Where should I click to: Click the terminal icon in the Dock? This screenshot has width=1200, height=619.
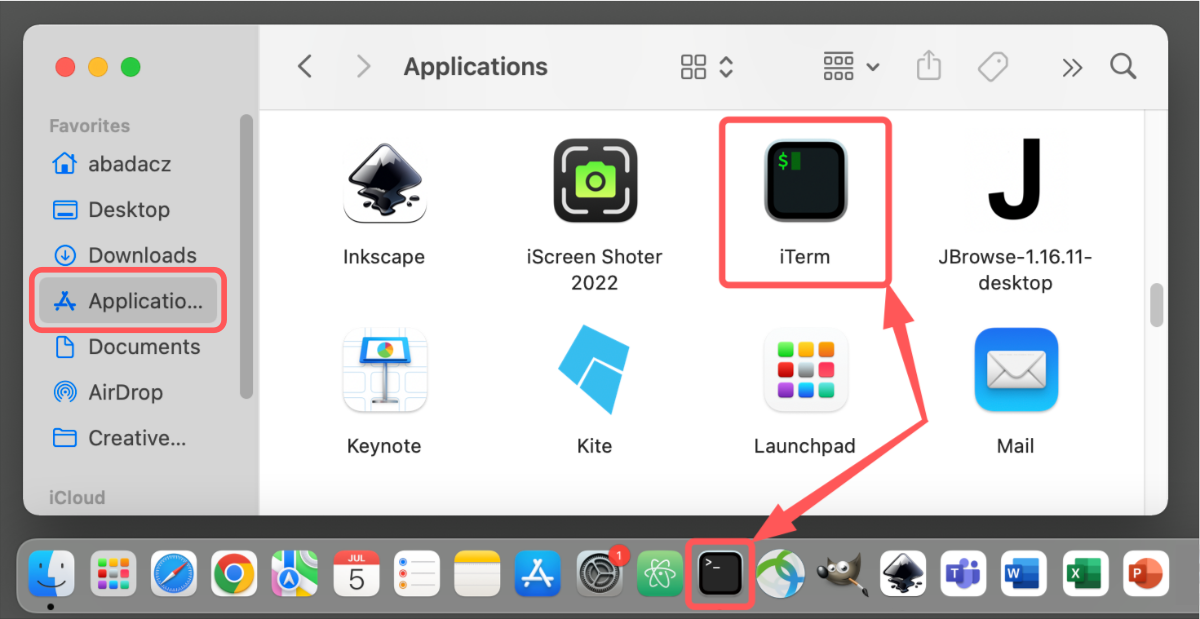pyautogui.click(x=720, y=574)
